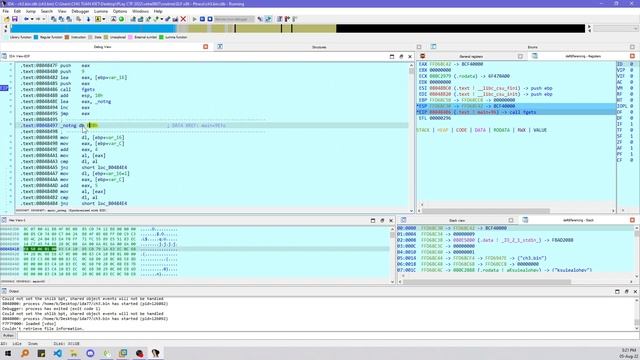Pause the debugged process
This screenshot has height=360, width=640.
[202, 19]
